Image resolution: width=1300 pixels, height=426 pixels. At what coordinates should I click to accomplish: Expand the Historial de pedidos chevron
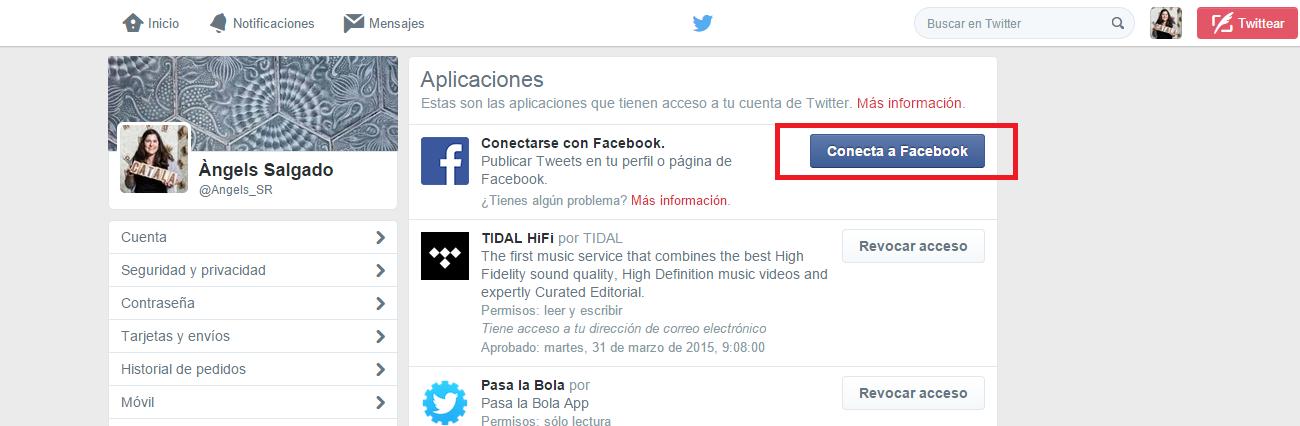(380, 369)
